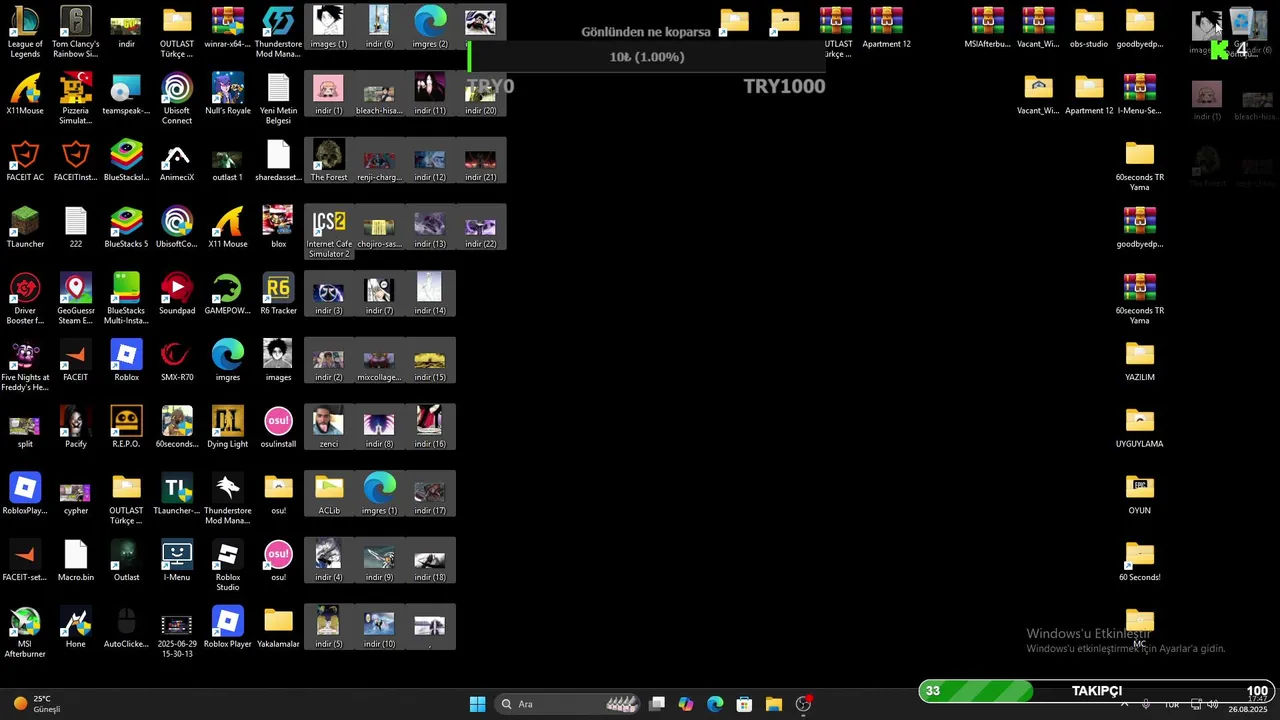This screenshot has height=720, width=1280.
Task: Open the Windows Start menu
Action: click(477, 704)
